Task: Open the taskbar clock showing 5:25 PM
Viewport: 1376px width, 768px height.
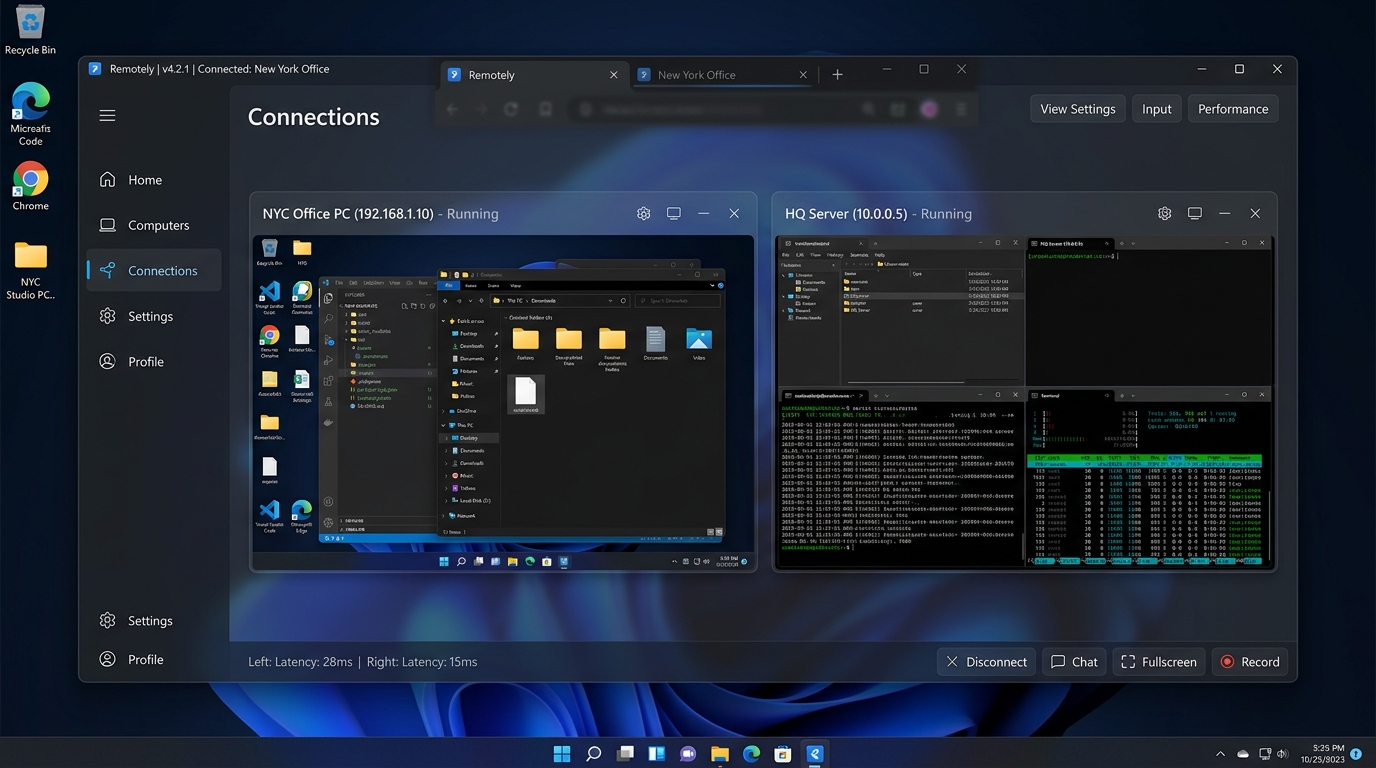Action: click(1321, 753)
